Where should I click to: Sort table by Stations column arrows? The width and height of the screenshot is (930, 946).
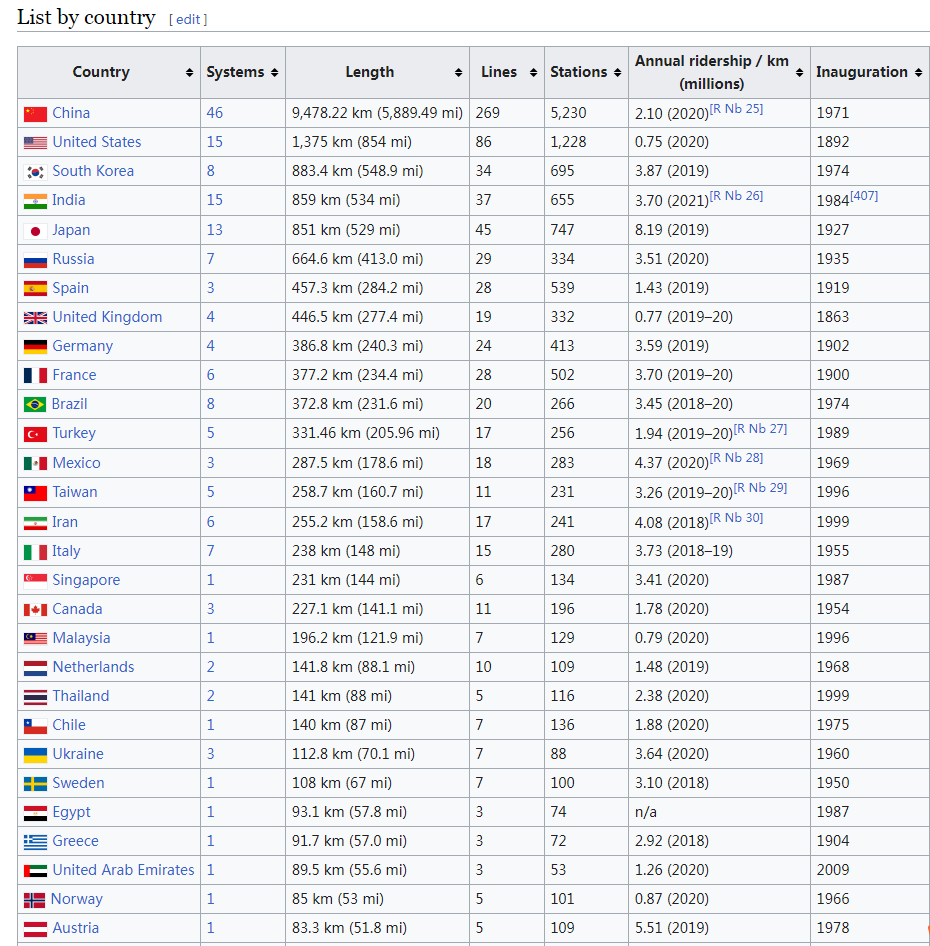(617, 72)
